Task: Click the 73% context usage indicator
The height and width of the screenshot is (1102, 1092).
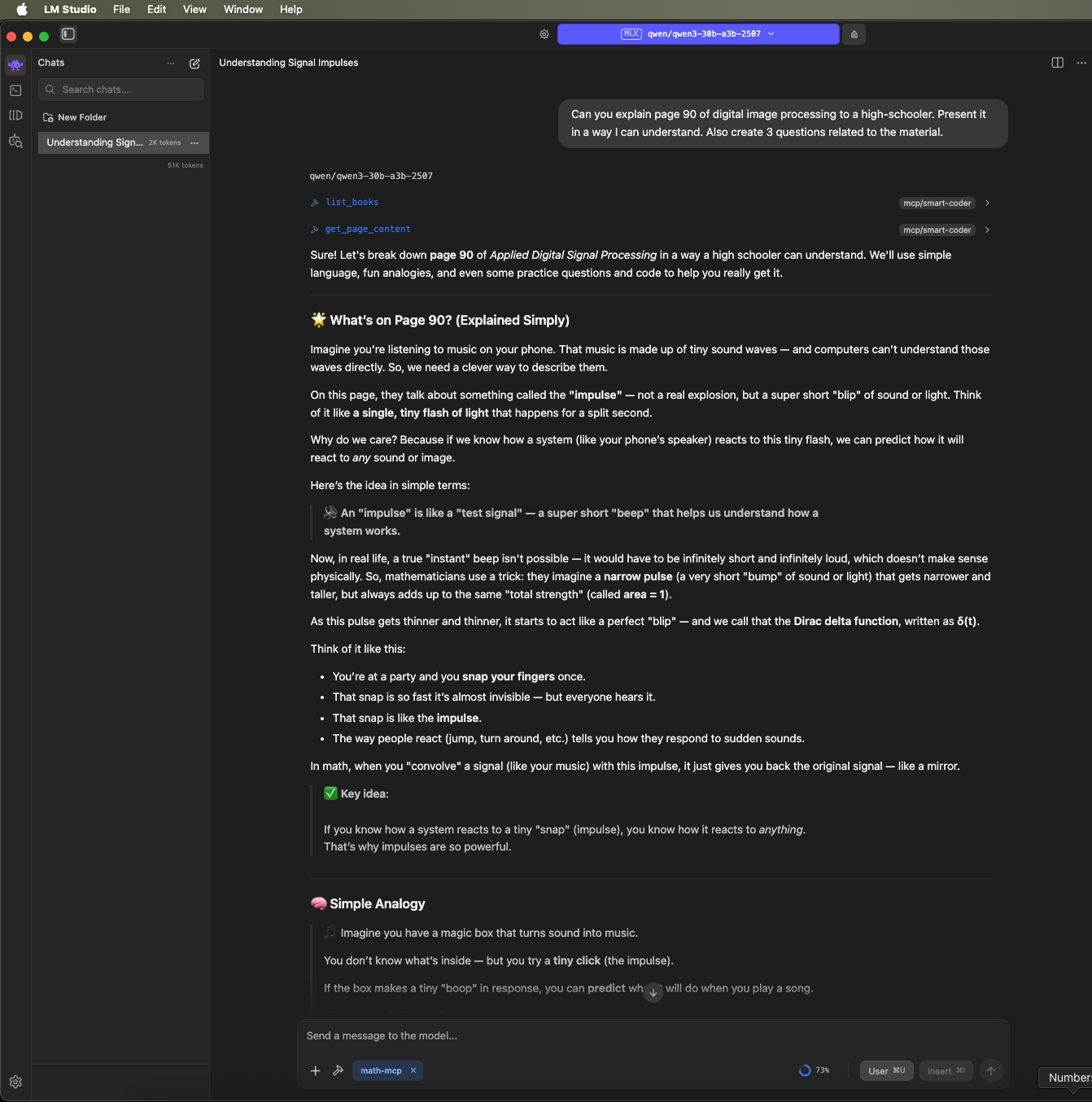Action: pyautogui.click(x=815, y=1070)
